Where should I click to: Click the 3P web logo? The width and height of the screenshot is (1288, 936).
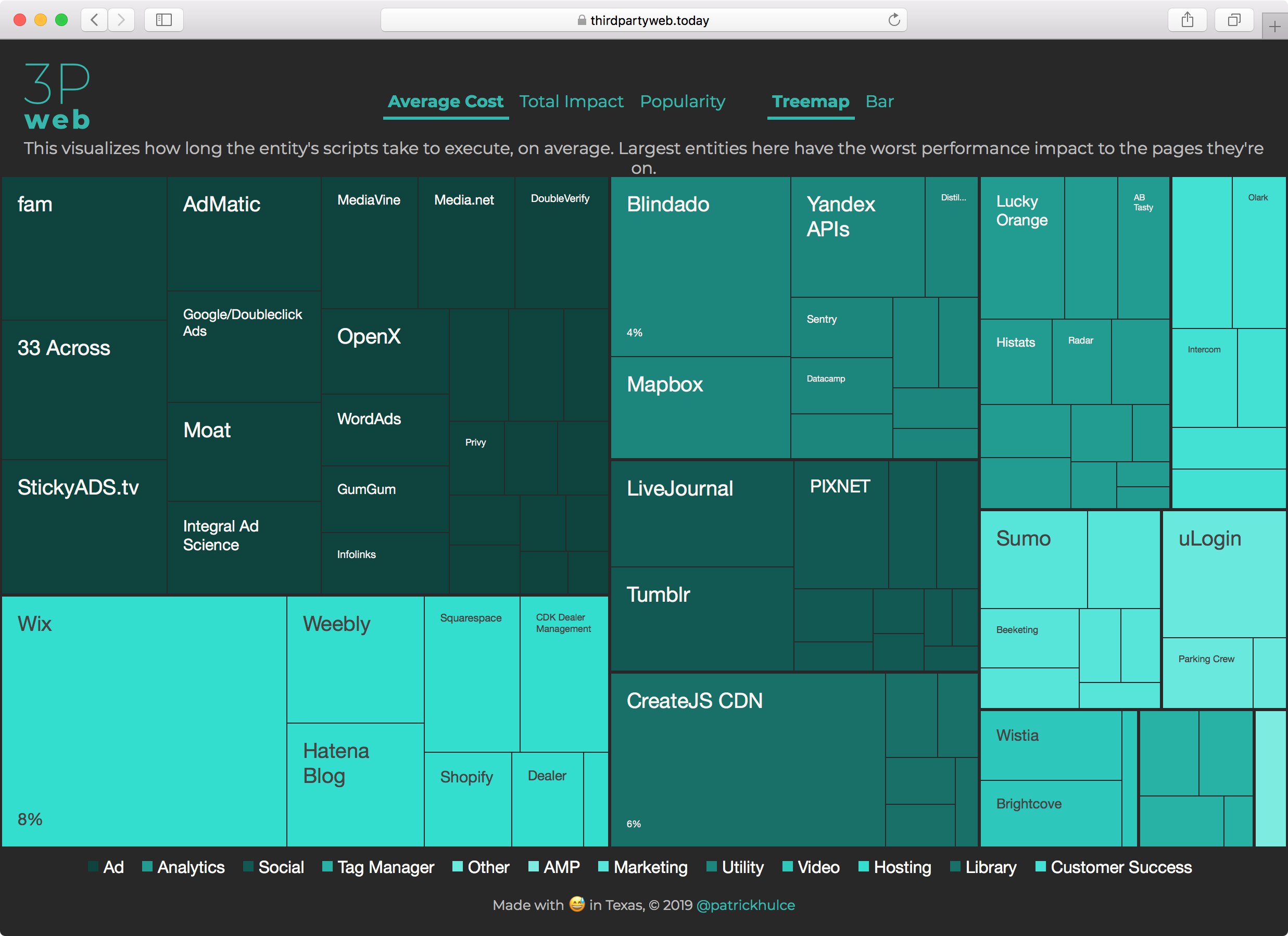[57, 95]
